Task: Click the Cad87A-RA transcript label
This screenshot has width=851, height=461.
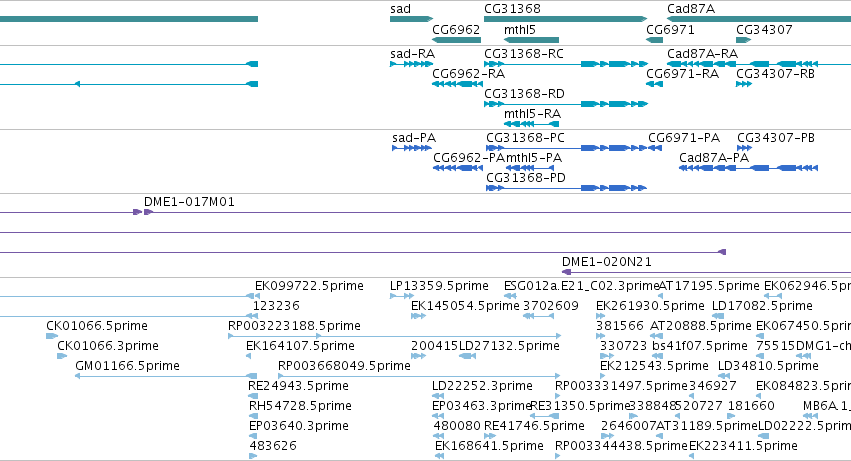Action: [x=702, y=54]
